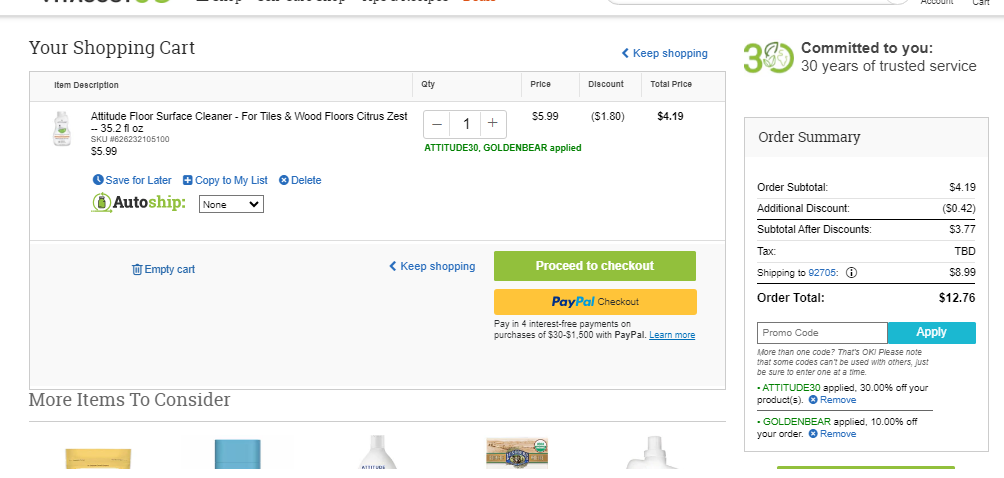Open the Attitude Floor Surface Cleaner title
Viewport: 1004px width, 478px height.
[x=249, y=122]
